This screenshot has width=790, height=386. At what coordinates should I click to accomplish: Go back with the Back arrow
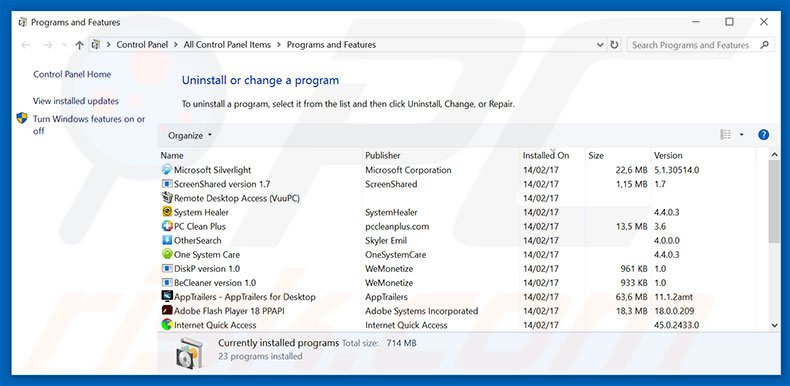click(25, 45)
